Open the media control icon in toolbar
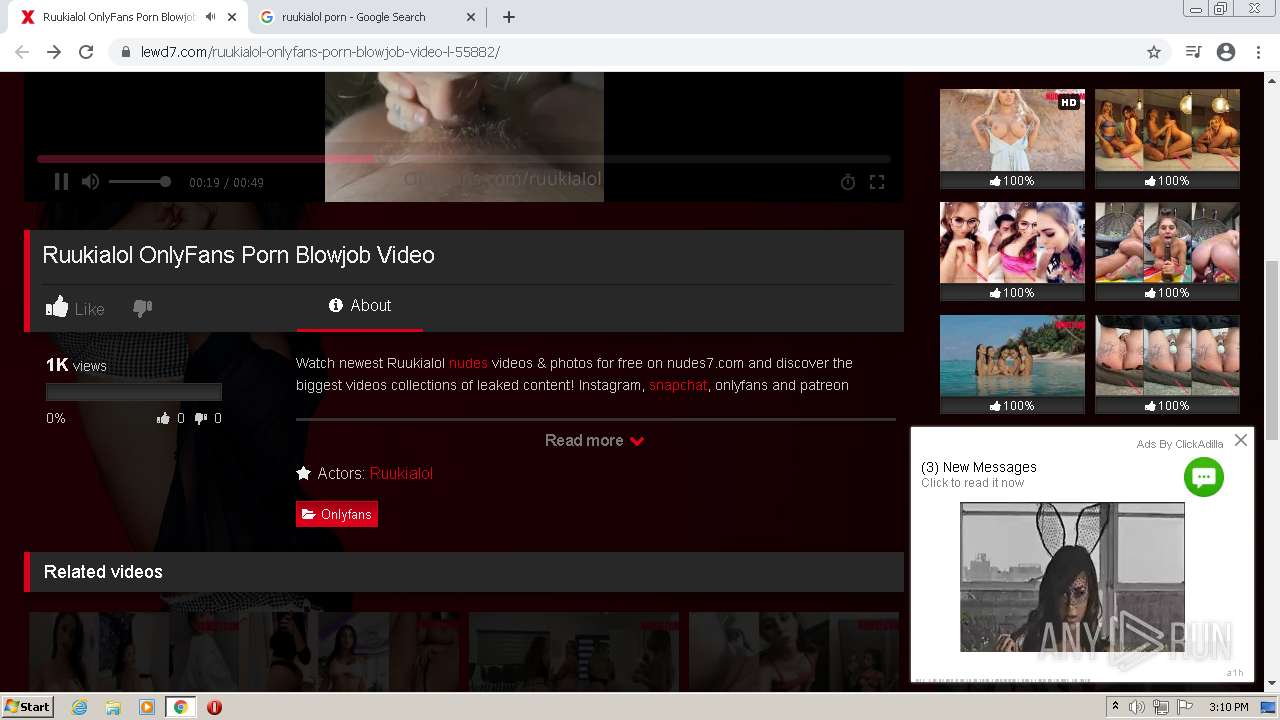1280x720 pixels. [x=1193, y=52]
